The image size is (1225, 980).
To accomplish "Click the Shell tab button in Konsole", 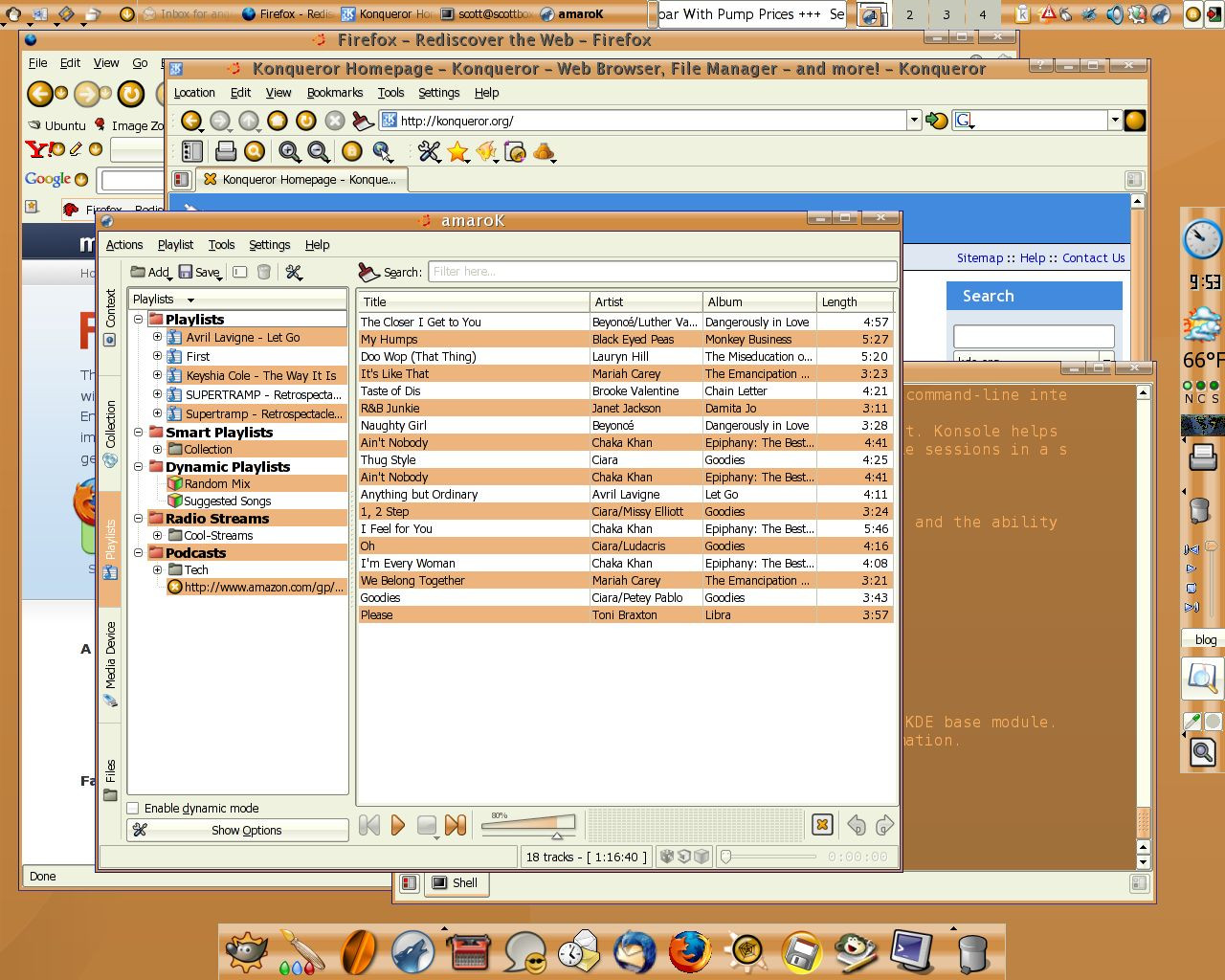I will click(456, 882).
